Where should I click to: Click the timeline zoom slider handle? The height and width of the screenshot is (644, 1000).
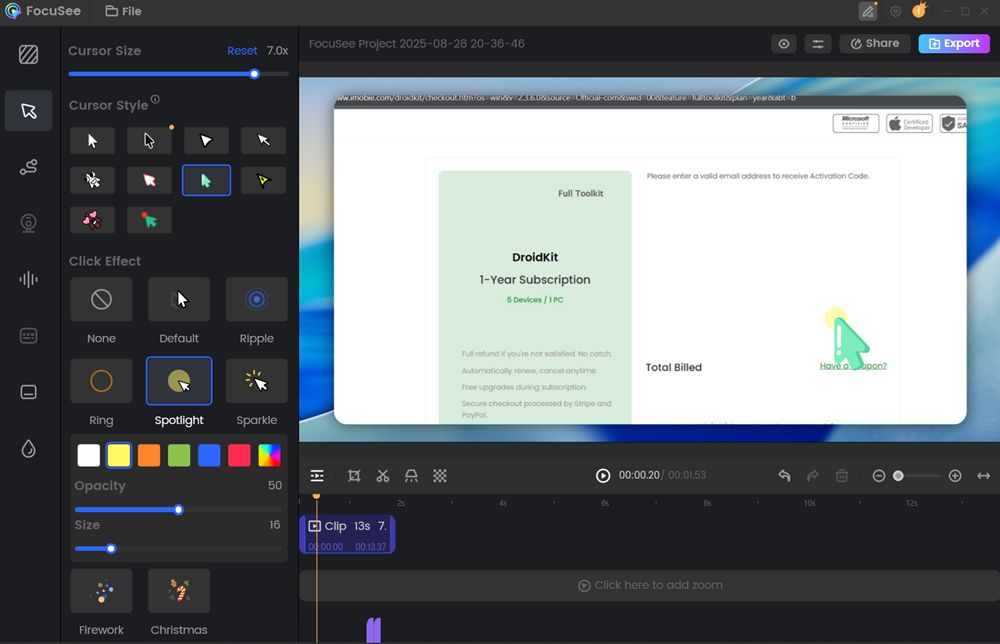tap(898, 476)
